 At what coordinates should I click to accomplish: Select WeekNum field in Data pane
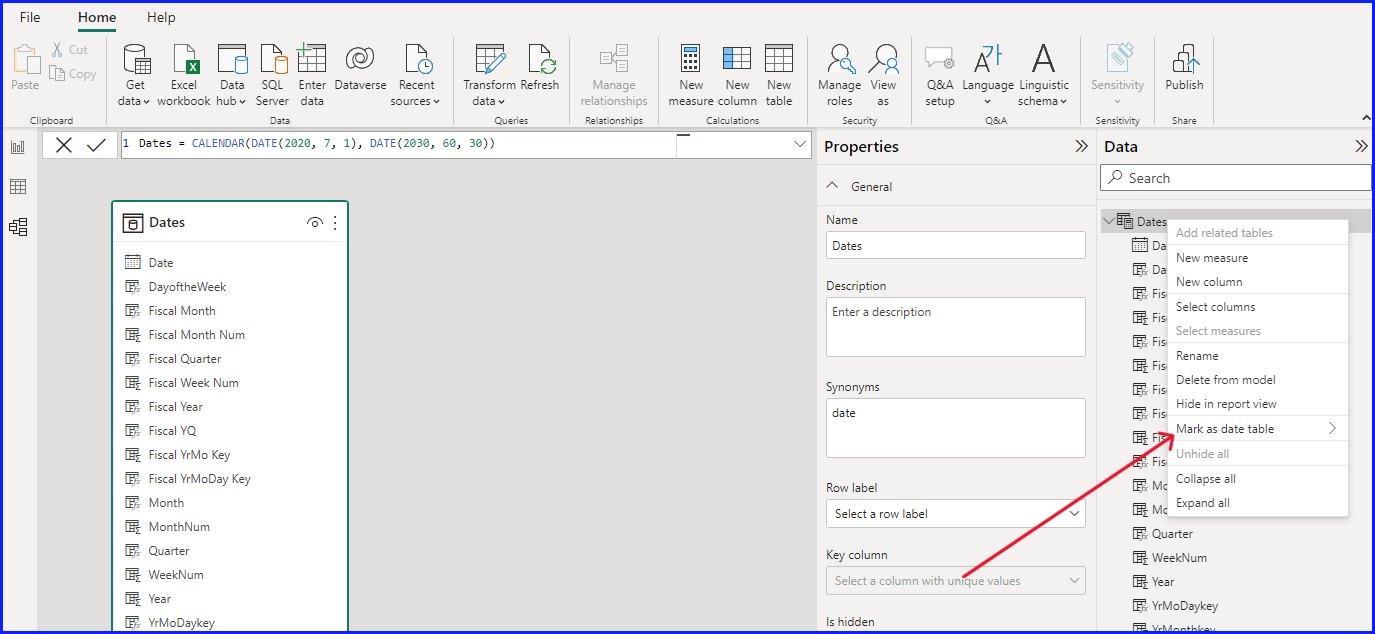coord(1179,558)
